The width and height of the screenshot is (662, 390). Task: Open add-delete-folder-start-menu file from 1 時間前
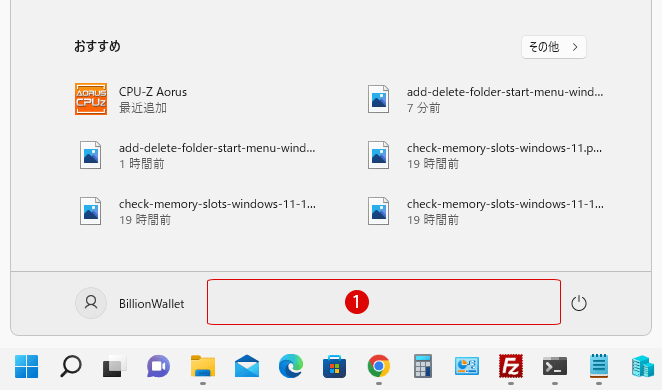coord(197,155)
